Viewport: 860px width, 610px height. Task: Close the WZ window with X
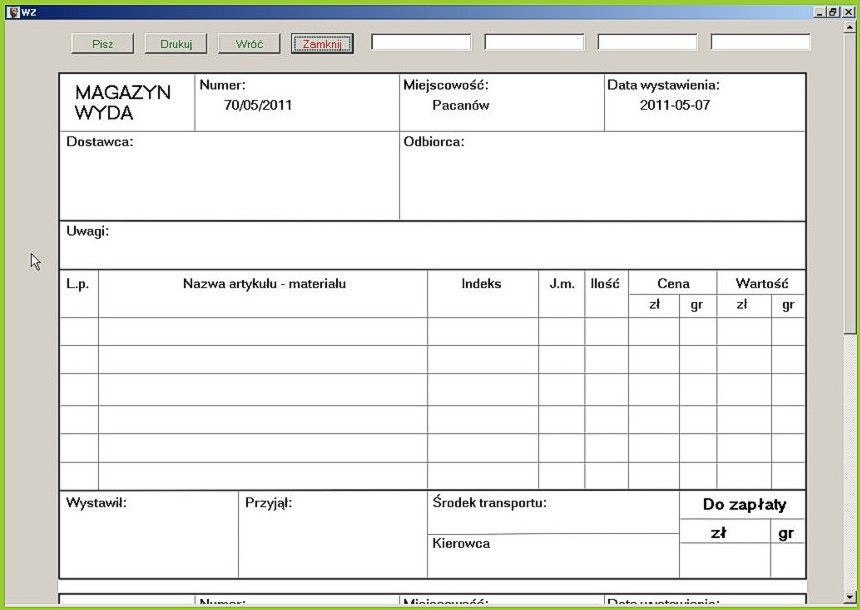(x=848, y=12)
